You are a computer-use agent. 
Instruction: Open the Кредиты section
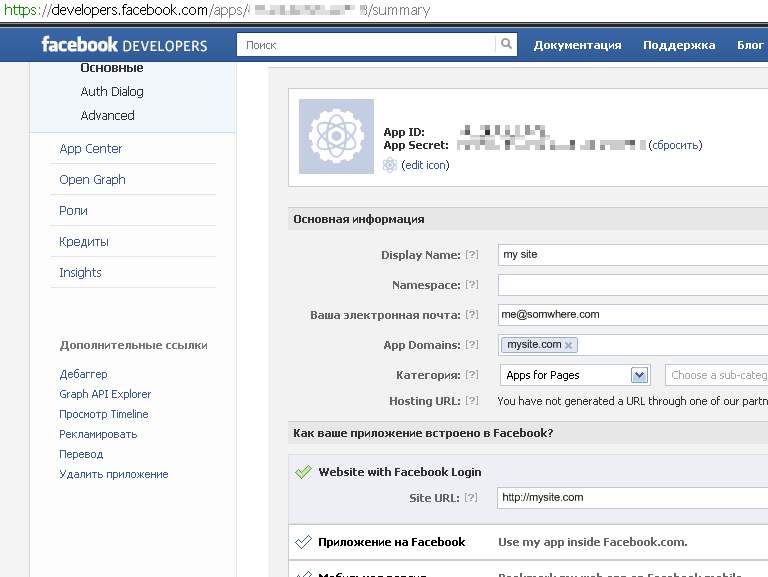click(x=84, y=241)
